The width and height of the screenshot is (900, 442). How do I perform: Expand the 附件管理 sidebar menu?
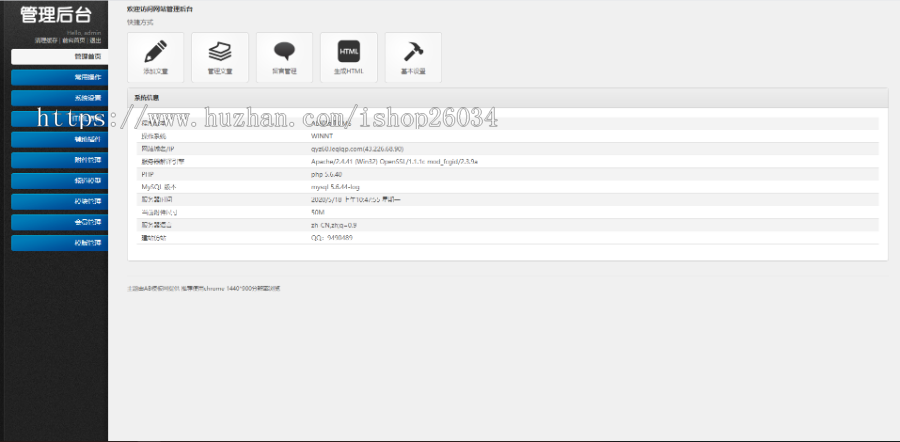60,160
